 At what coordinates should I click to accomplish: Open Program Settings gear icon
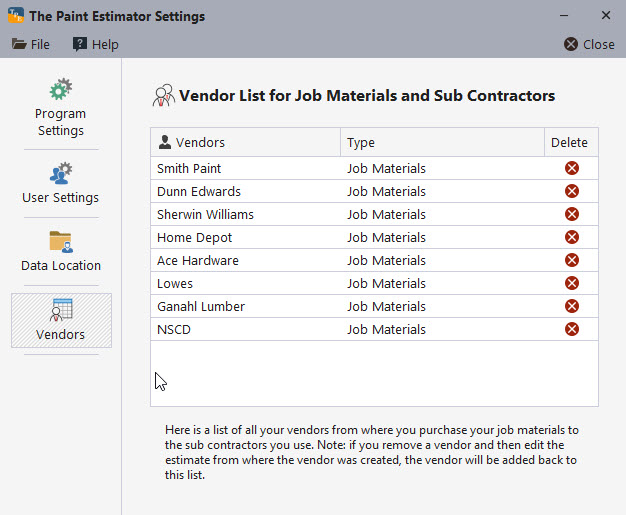tap(61, 89)
